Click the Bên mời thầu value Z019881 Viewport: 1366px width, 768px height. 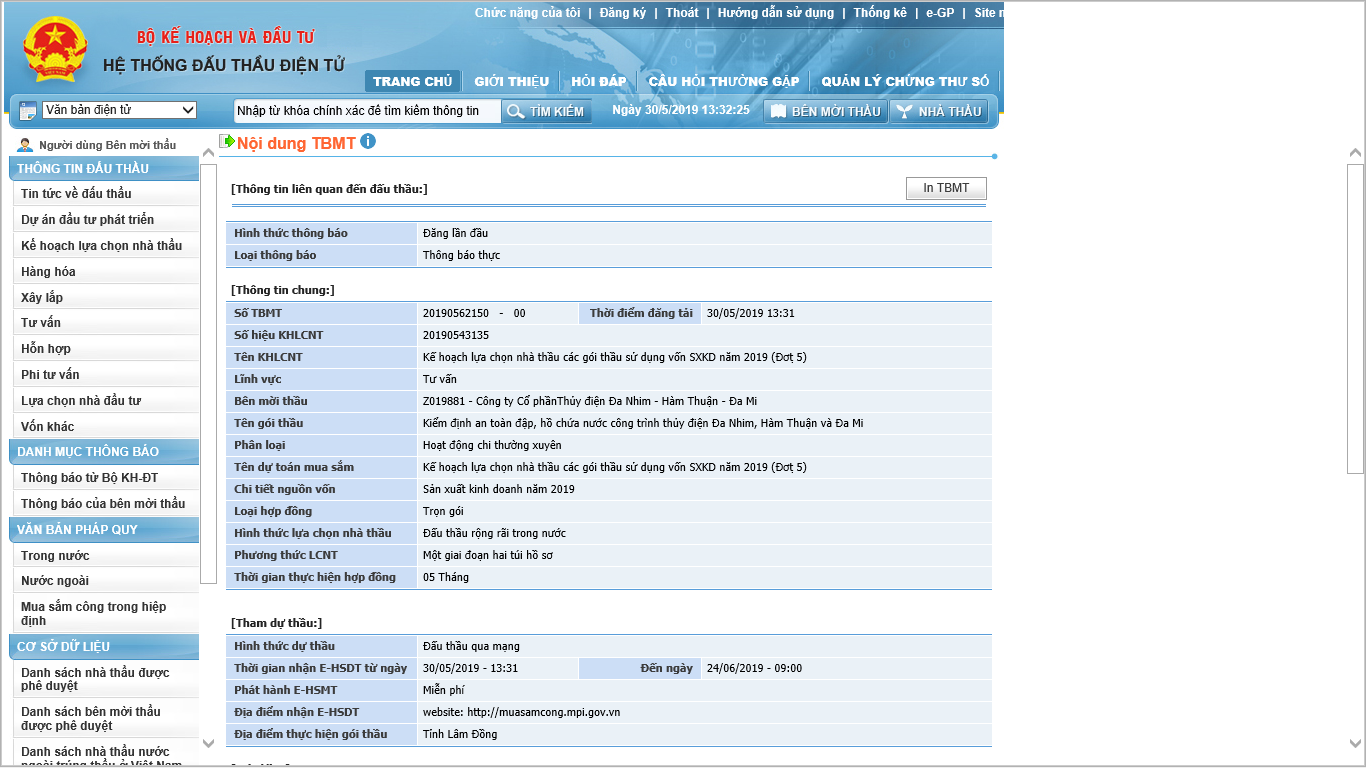coord(590,402)
